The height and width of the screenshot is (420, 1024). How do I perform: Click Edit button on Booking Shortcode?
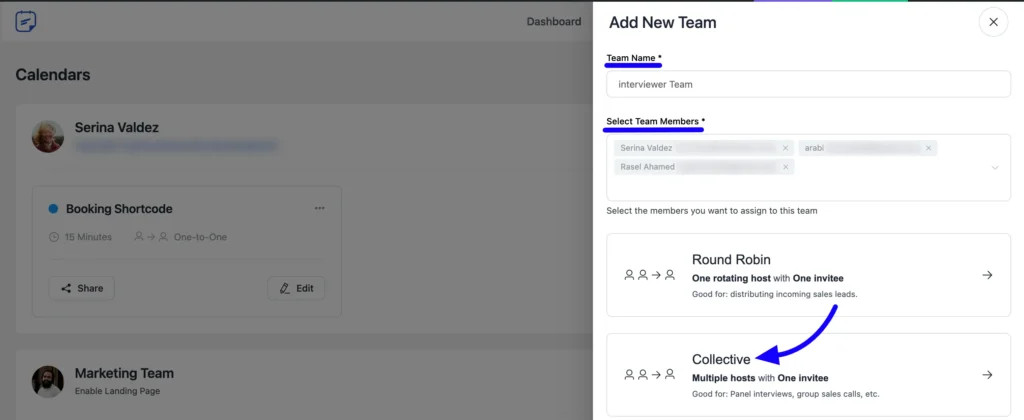pyautogui.click(x=296, y=288)
